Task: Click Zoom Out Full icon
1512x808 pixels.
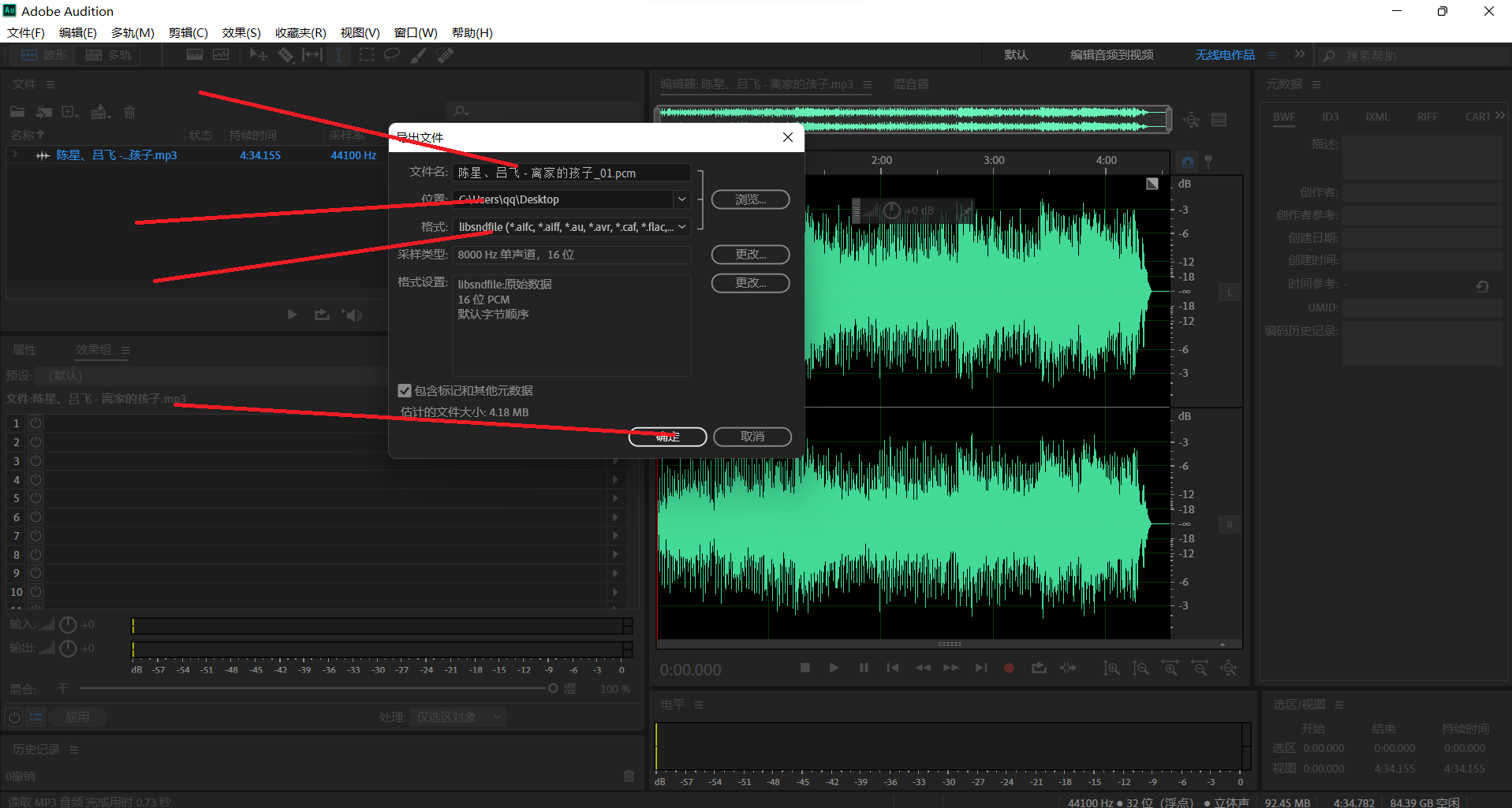Action: click(1229, 668)
